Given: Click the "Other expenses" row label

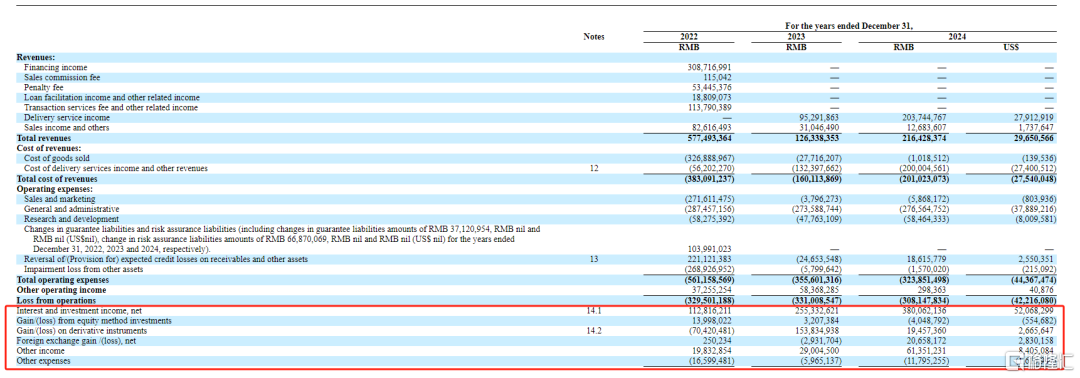Looking at the screenshot, I should tap(42, 361).
